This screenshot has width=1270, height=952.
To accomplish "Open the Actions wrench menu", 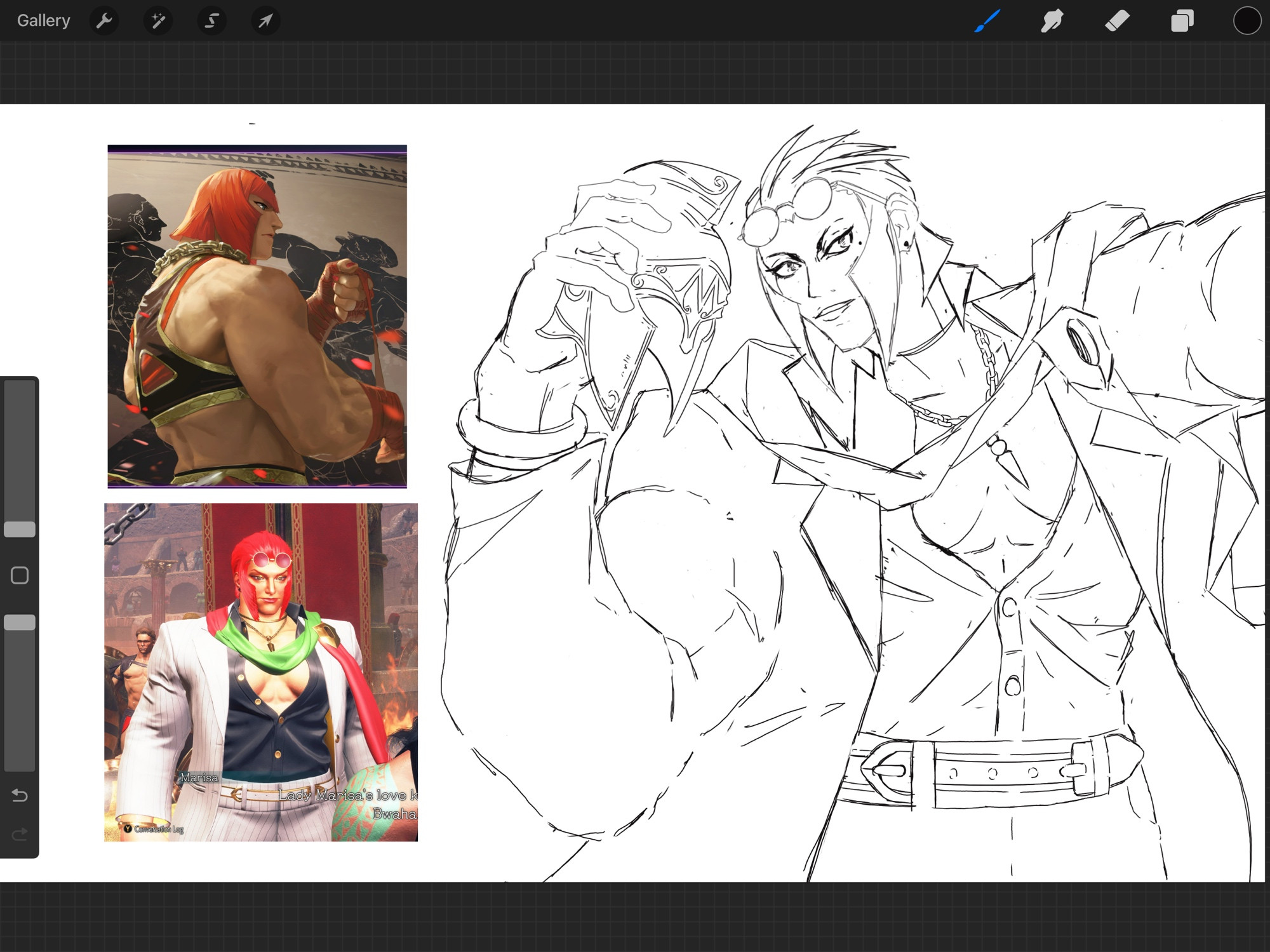I will coord(104,20).
